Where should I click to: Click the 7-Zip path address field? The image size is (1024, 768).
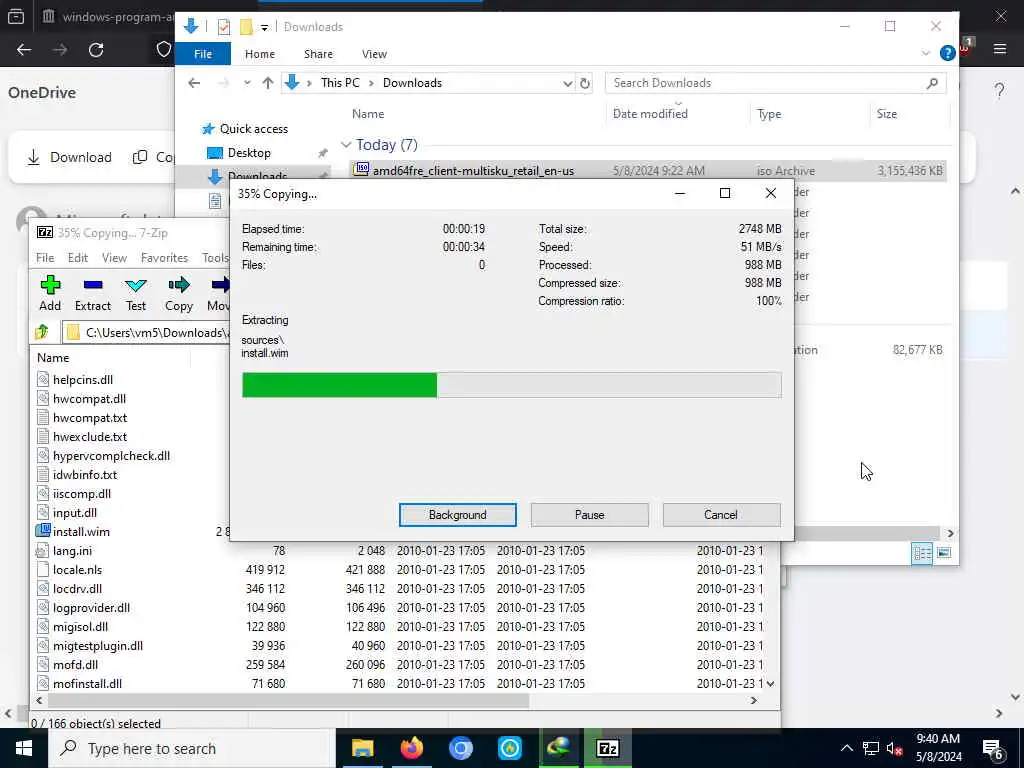pos(146,332)
